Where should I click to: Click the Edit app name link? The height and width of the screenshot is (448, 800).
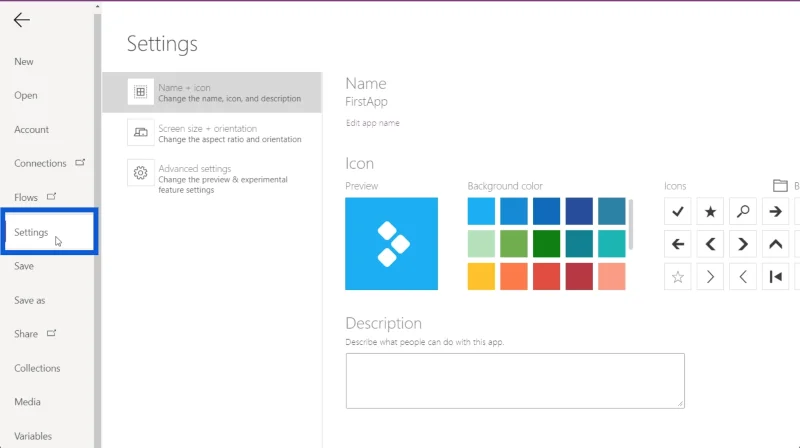372,123
